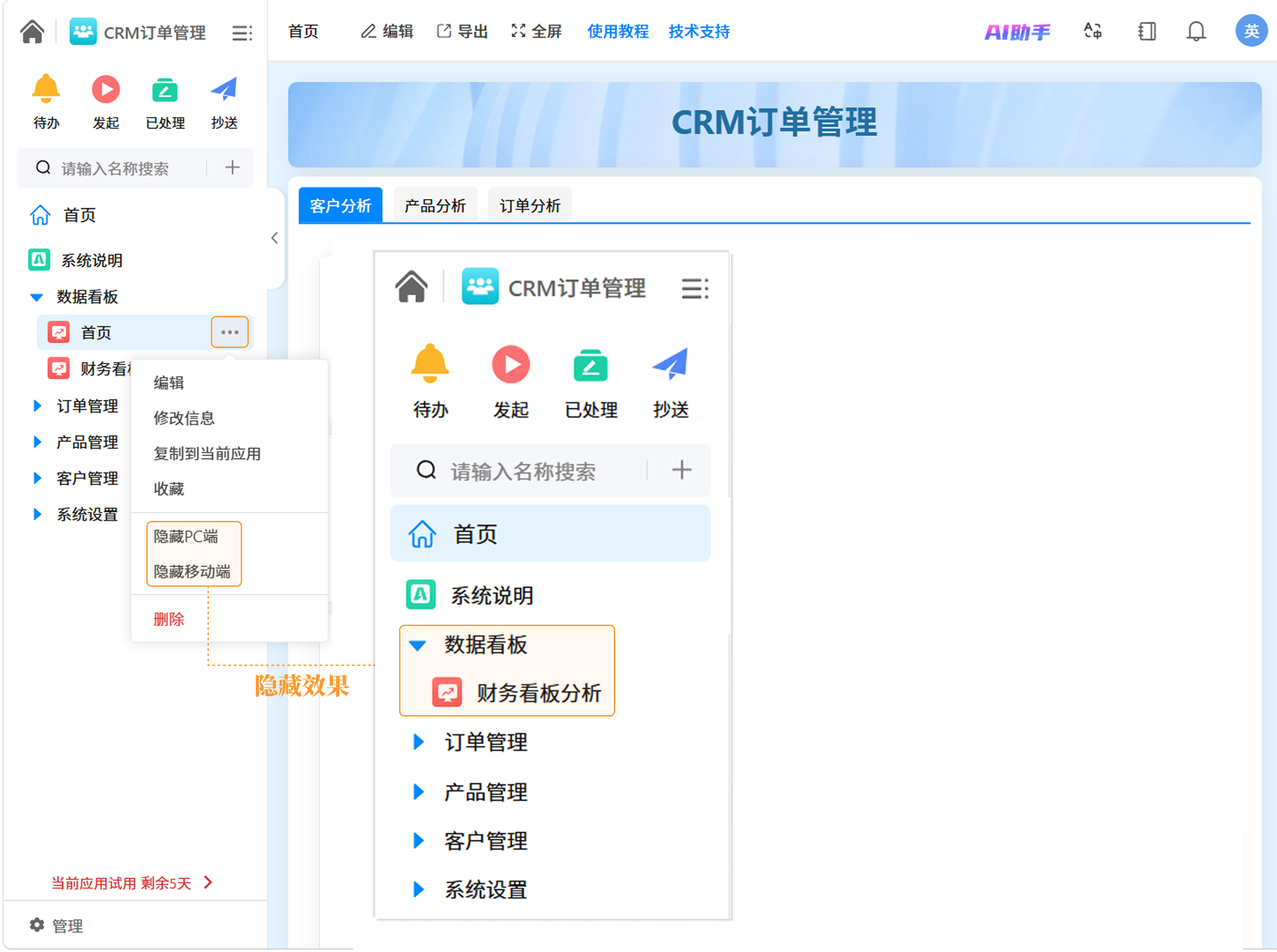This screenshot has height=952, width=1277.
Task: Click 导出 export button in top toolbar
Action: (462, 32)
